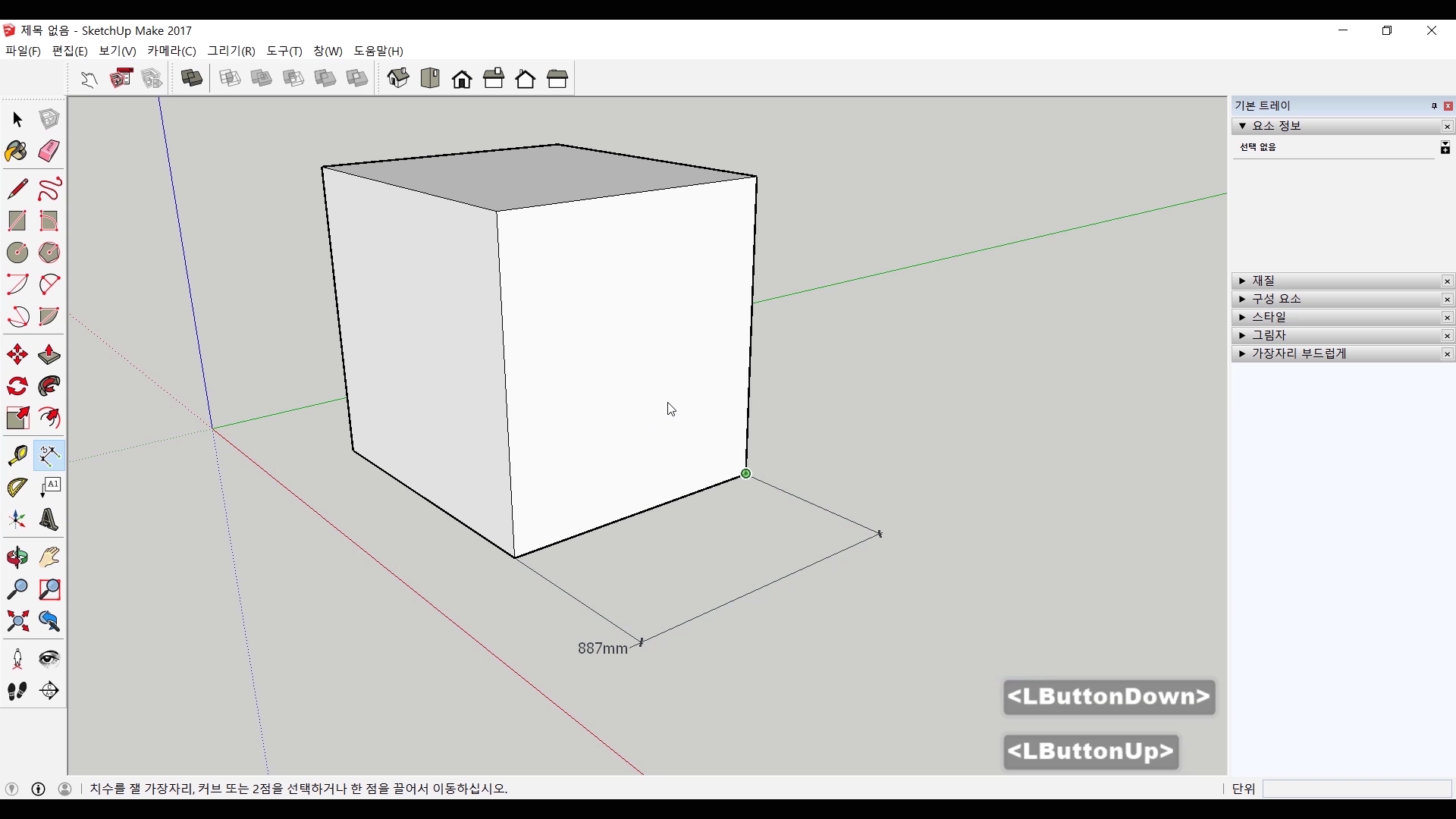Select the Orbit camera tool
This screenshot has width=1456, height=819.
17,557
